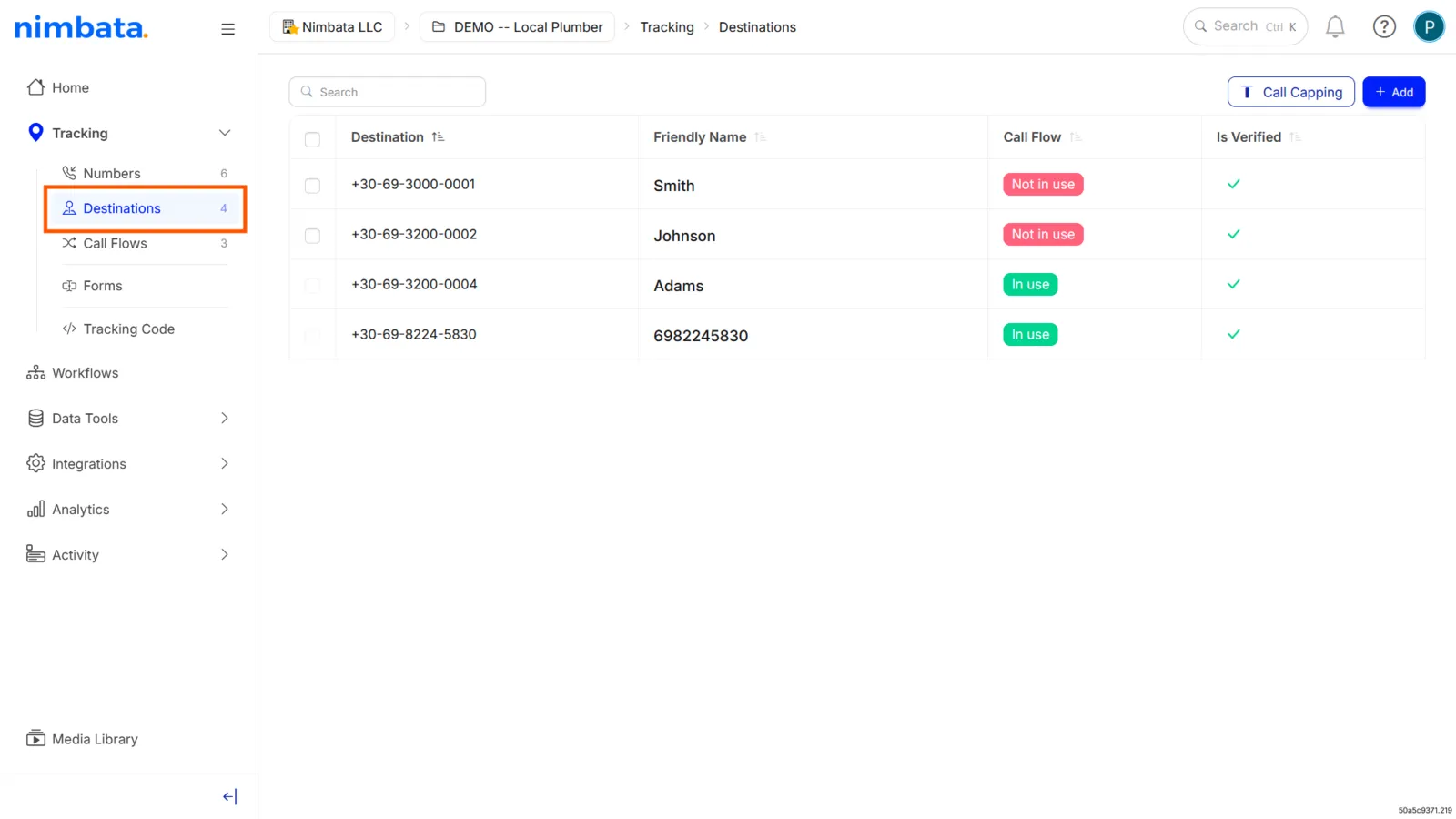This screenshot has width=1456, height=819.
Task: Focus the destinations Search field
Action: (387, 92)
